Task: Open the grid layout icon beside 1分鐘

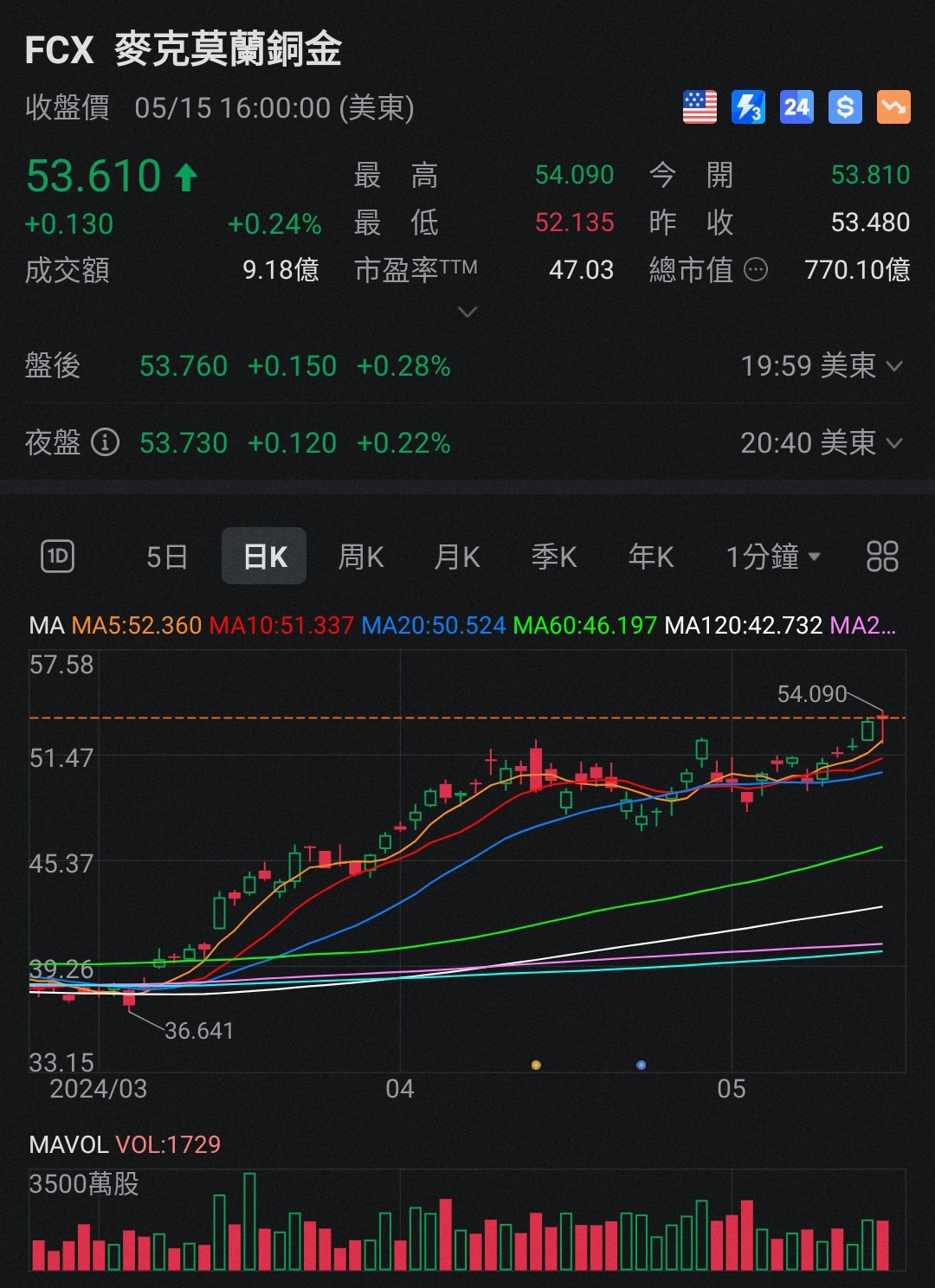Action: 882,557
